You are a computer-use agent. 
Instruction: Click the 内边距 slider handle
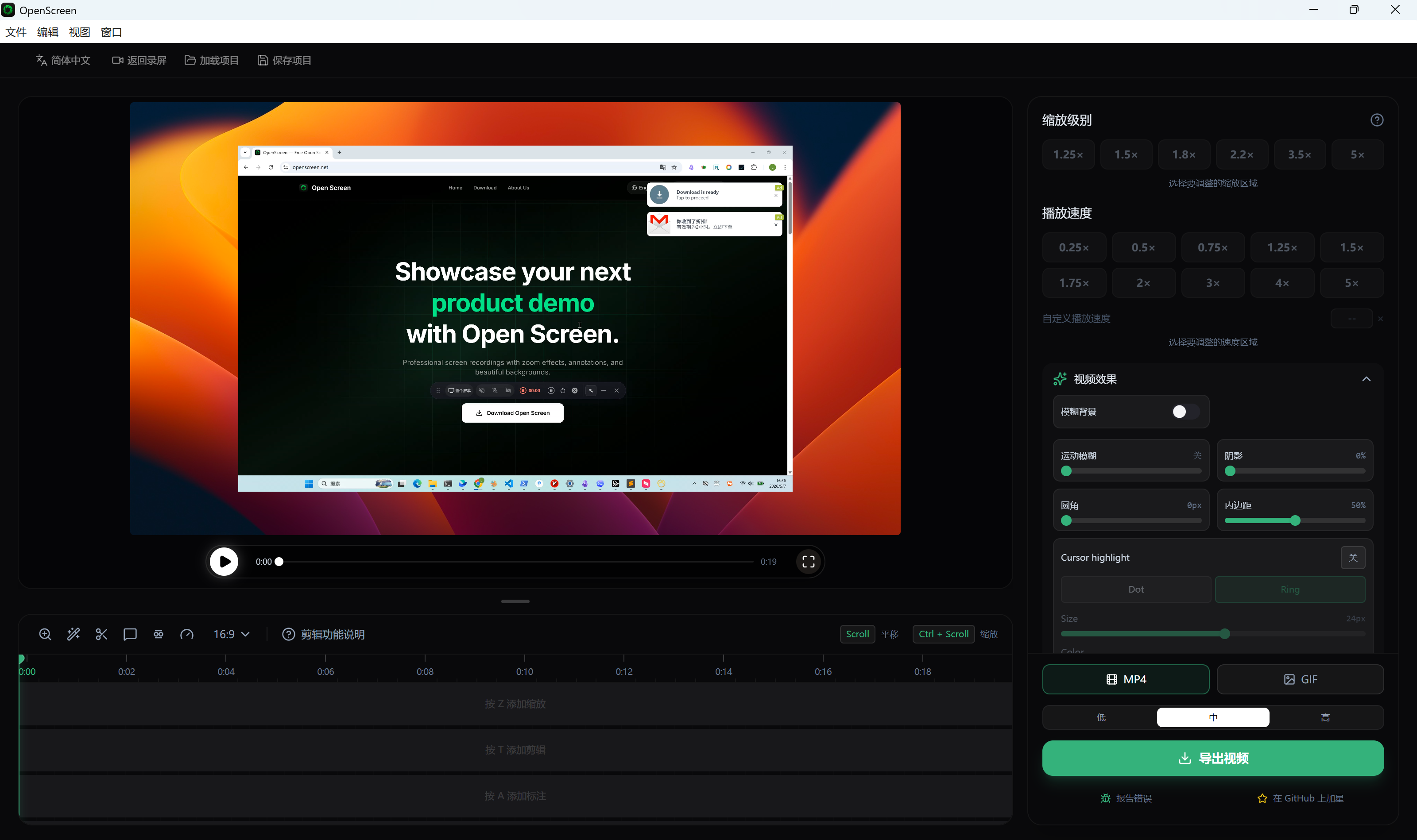(x=1295, y=520)
